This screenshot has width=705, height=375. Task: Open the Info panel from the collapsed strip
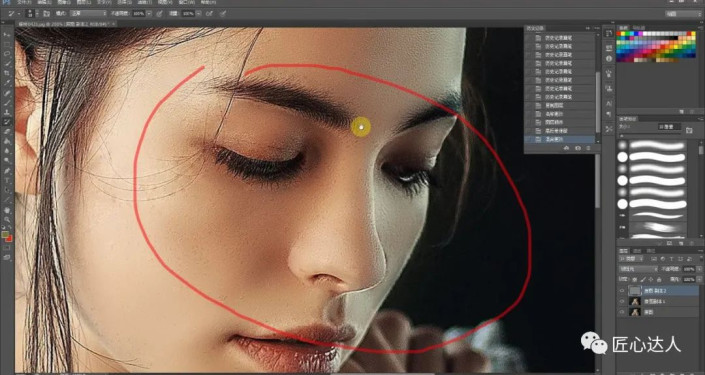tap(609, 59)
